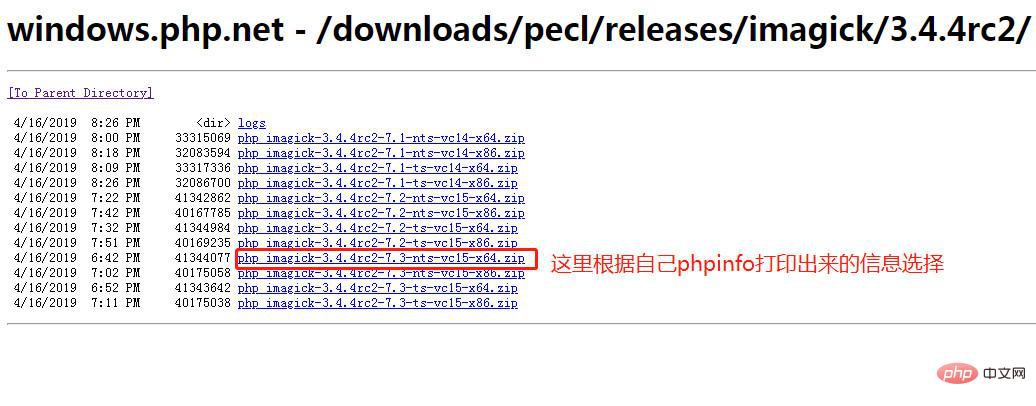Viewport: 1036px width, 406px height.
Task: Download php_imagick 7.3-ts-vc15-x64.zip
Action: click(x=378, y=288)
